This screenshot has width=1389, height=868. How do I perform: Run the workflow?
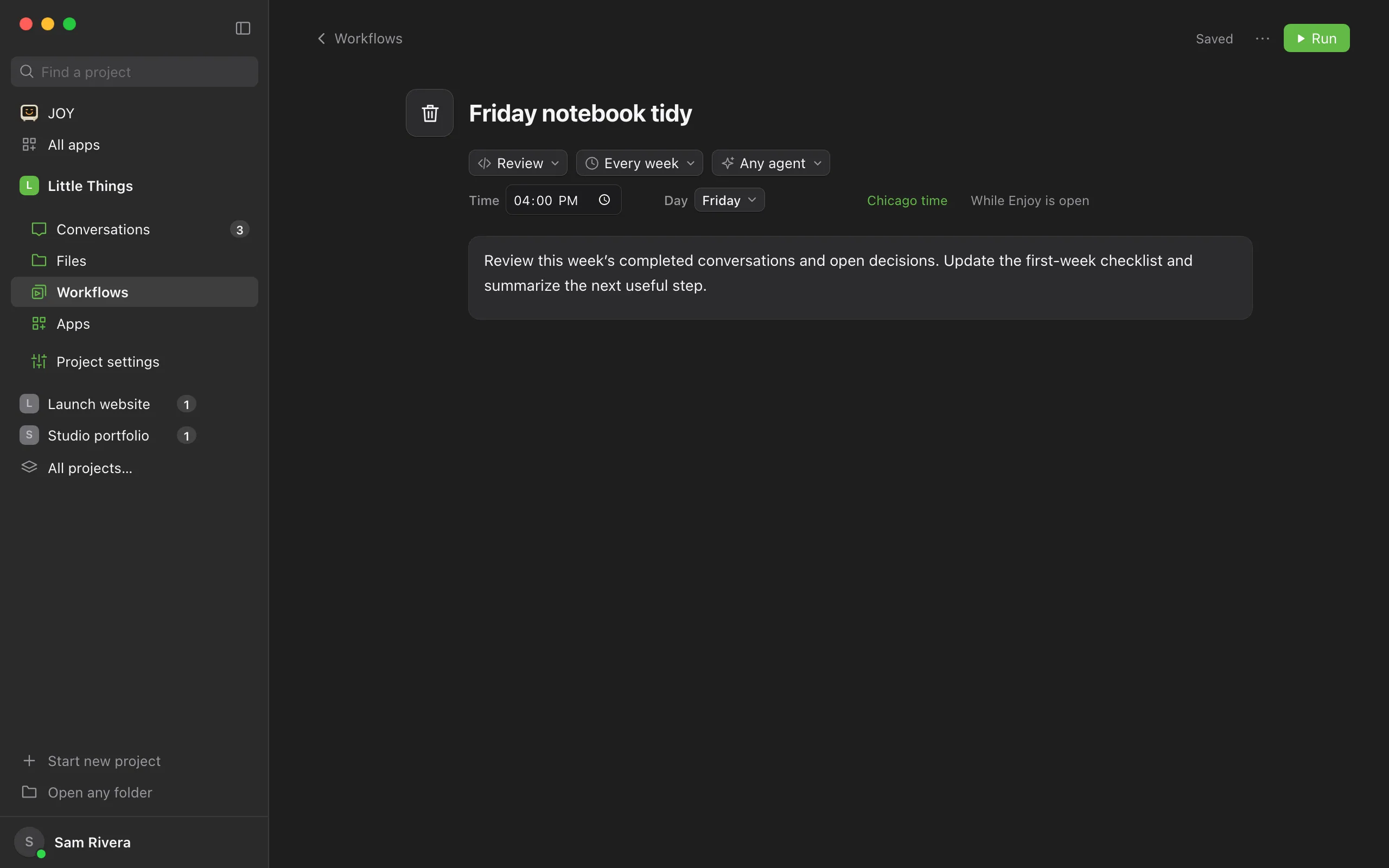pyautogui.click(x=1316, y=39)
